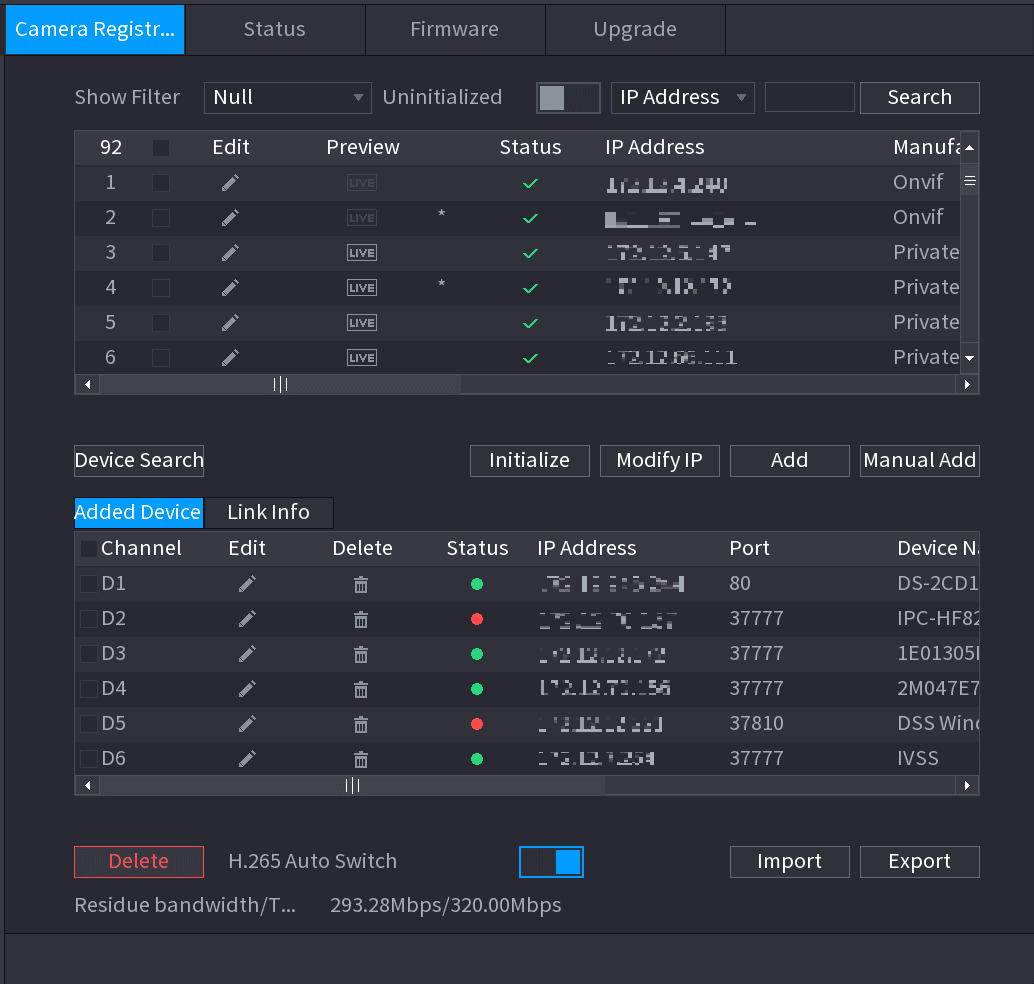Switch to the Camera Registration tab

pyautogui.click(x=95, y=30)
